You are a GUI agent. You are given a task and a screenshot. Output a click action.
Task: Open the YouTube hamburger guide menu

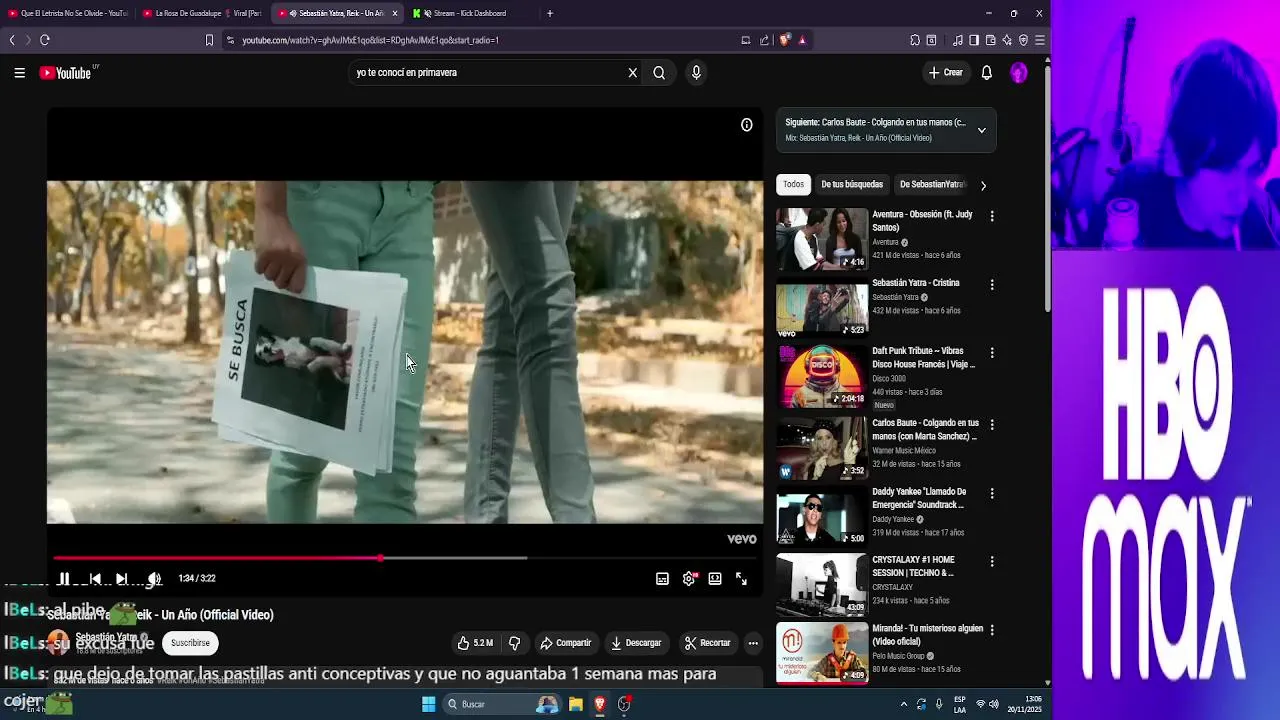pos(19,73)
